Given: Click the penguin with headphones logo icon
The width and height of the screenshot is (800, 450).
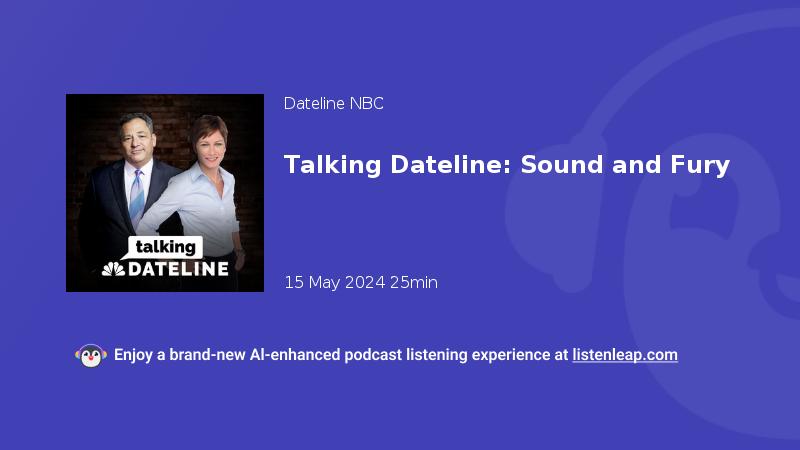Looking at the screenshot, I should (91, 356).
